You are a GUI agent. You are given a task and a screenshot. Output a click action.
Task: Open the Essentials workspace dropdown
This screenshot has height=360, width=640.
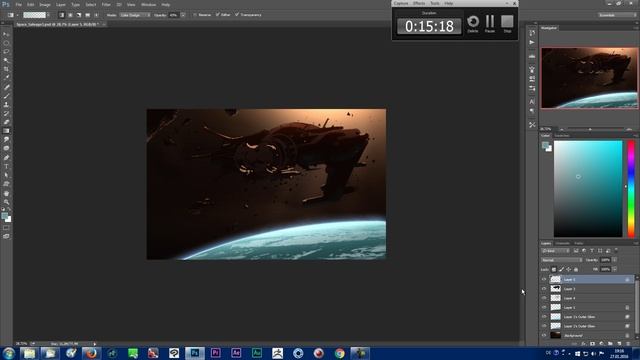click(x=617, y=15)
